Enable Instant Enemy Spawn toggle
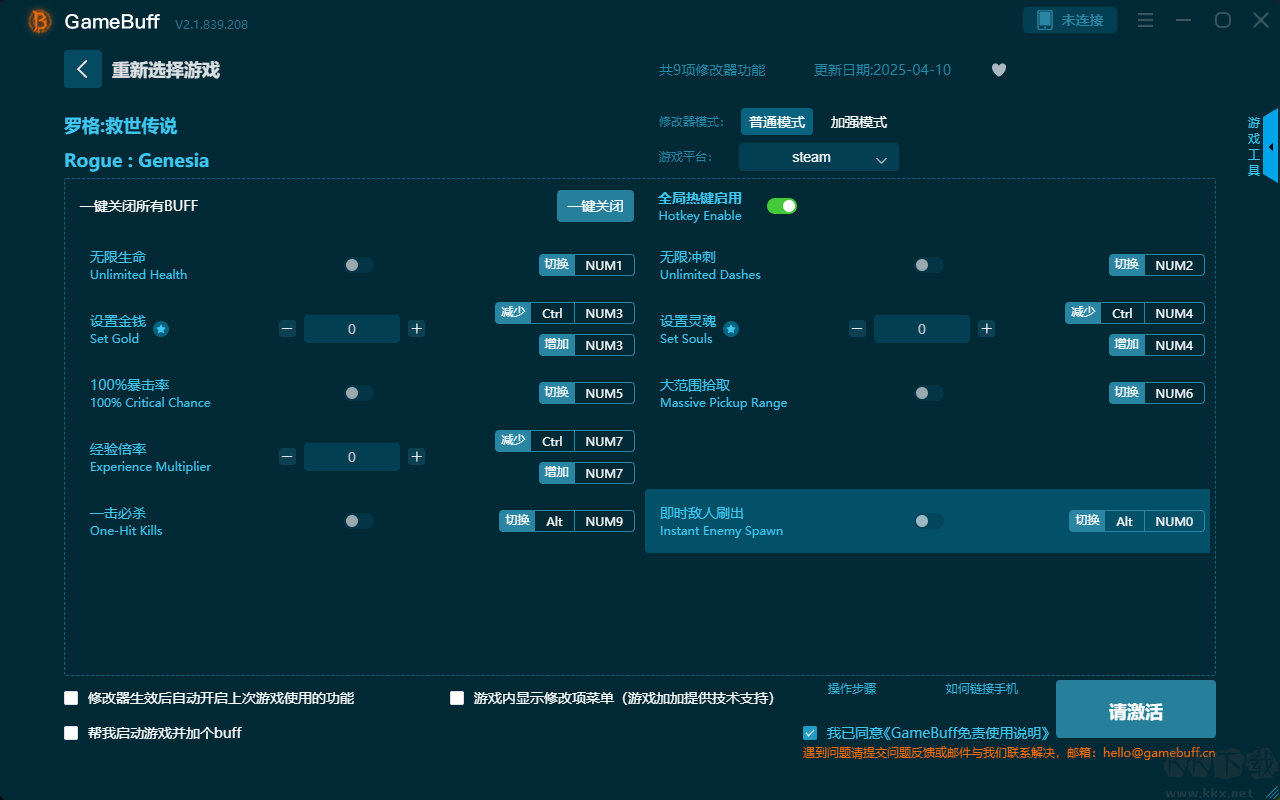The width and height of the screenshot is (1280, 800). coord(929,521)
